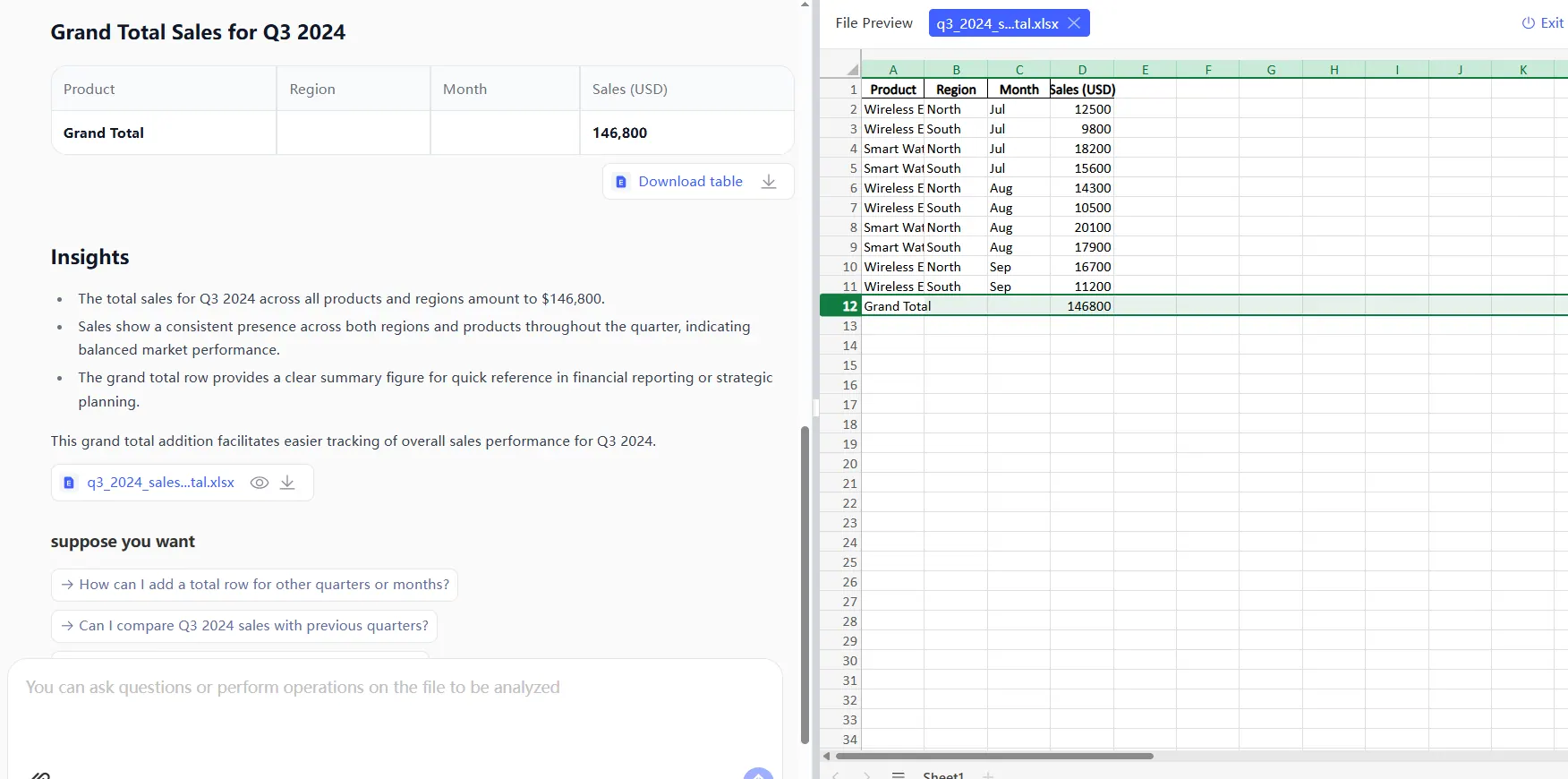Click the Exit power icon
The height and width of the screenshot is (779, 1568).
(1528, 23)
